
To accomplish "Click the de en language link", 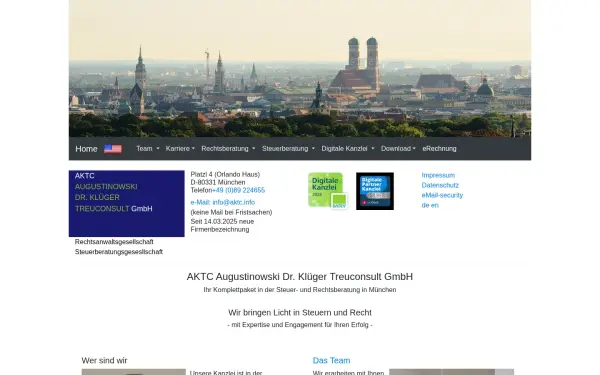I will pyautogui.click(x=430, y=205).
